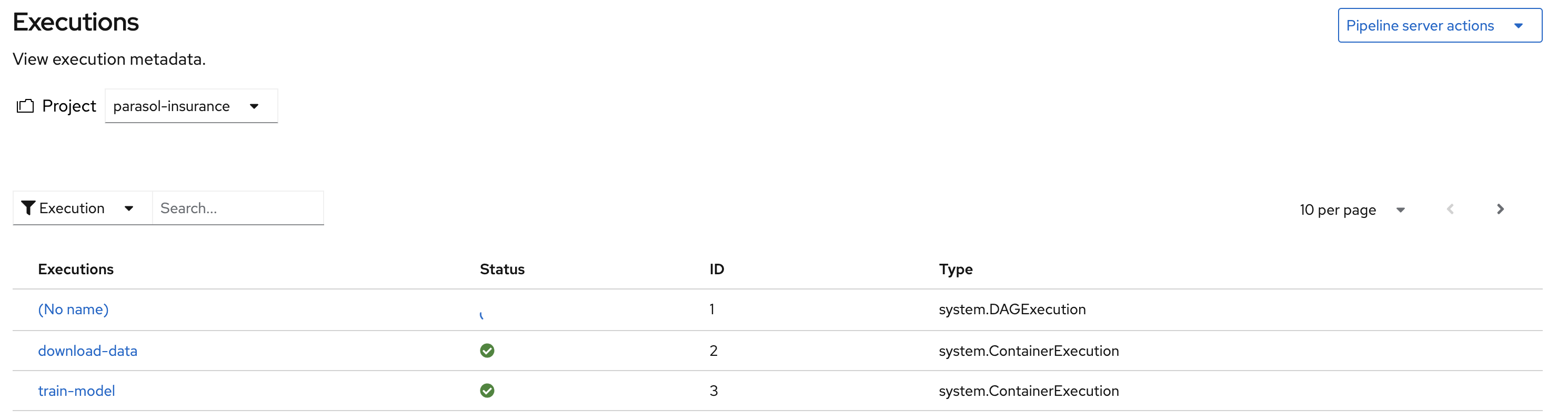Click the loading spinner status icon

tap(481, 315)
